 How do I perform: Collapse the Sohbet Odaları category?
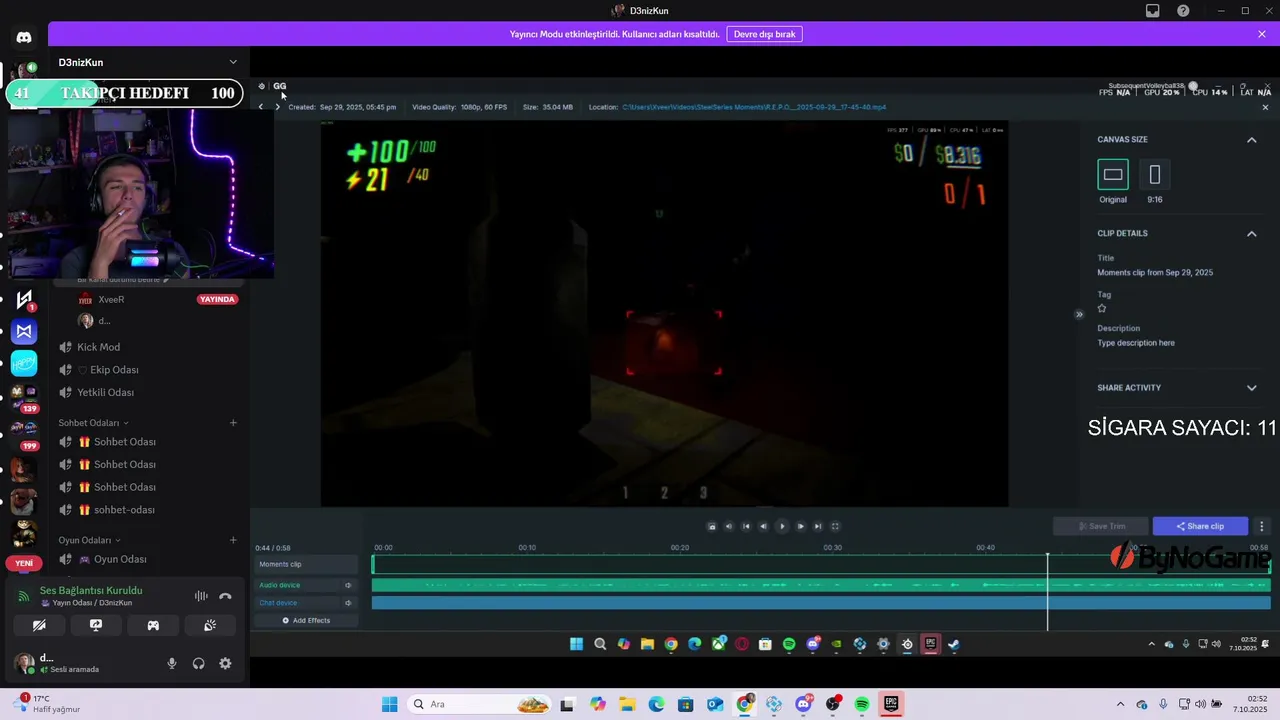click(93, 423)
